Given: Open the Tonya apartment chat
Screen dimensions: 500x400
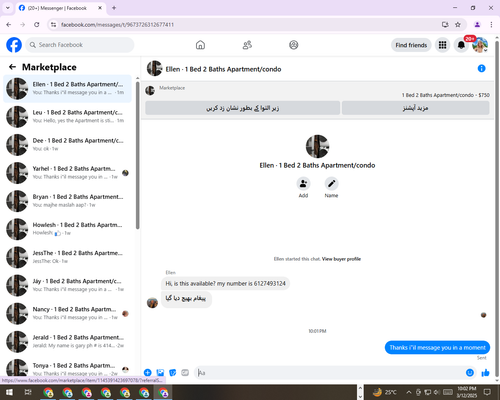Looking at the screenshot, I should [x=67, y=368].
